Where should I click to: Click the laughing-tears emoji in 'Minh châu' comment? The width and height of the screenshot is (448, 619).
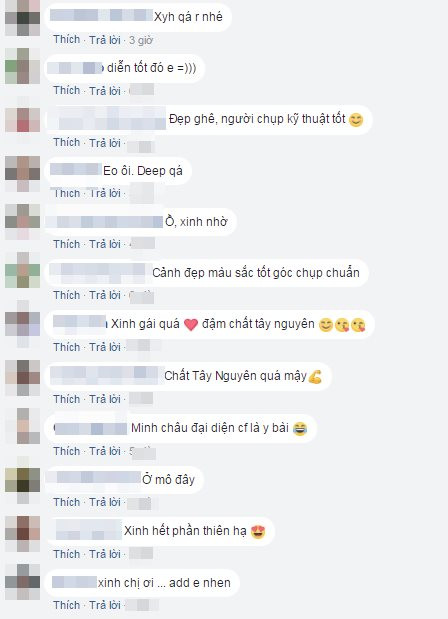click(300, 429)
